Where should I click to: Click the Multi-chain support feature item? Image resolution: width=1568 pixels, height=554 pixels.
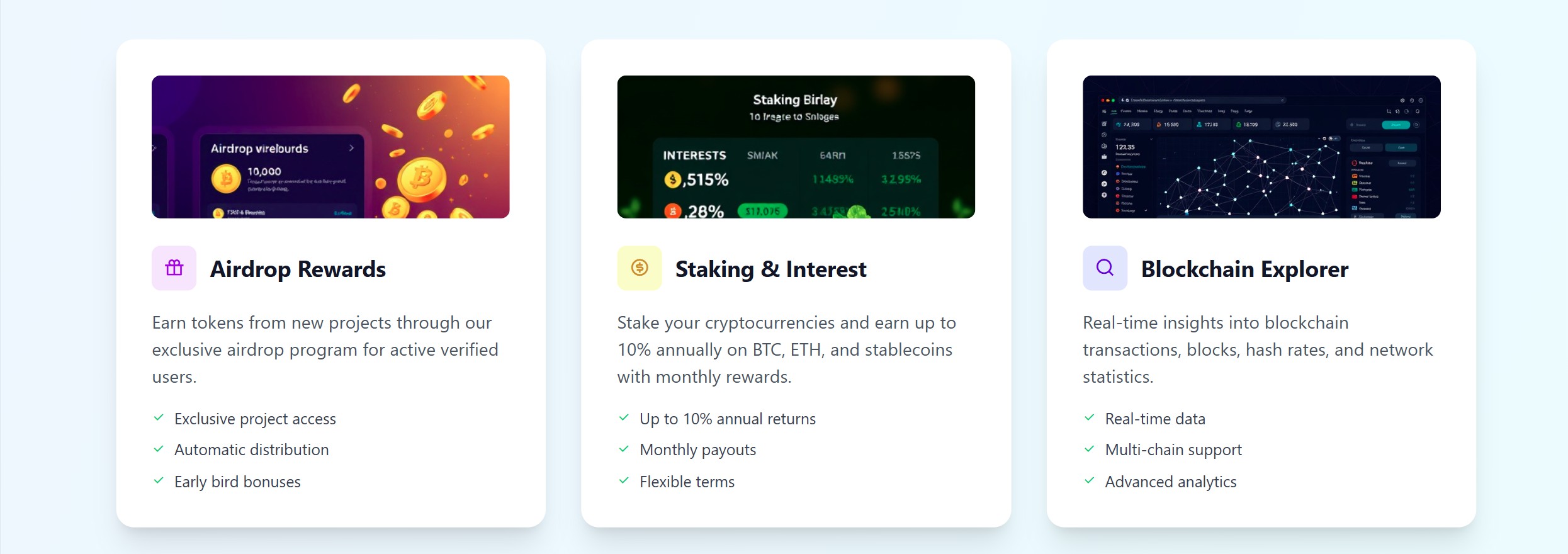pyautogui.click(x=1173, y=450)
